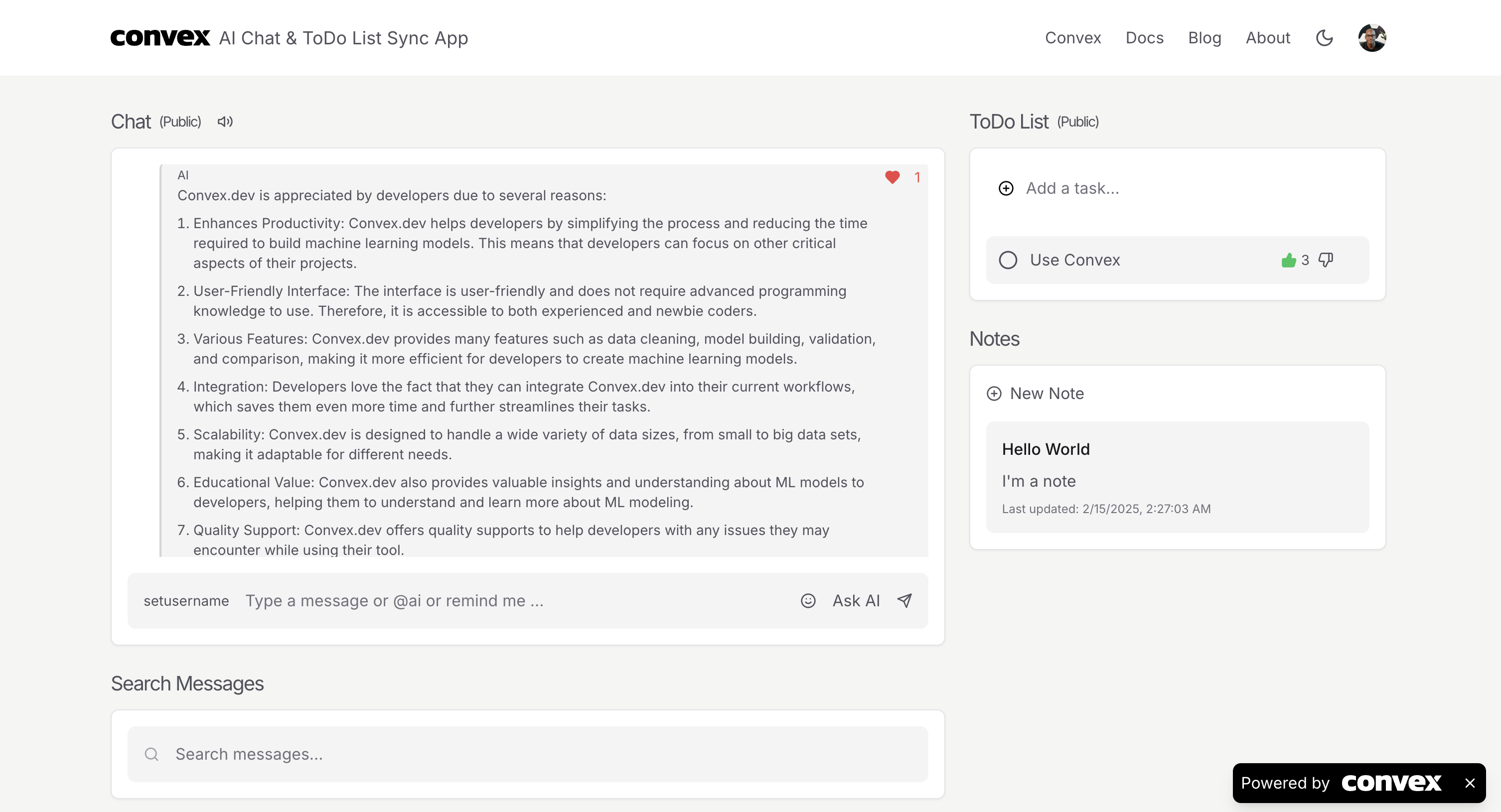Image resolution: width=1501 pixels, height=812 pixels.
Task: Mute the chat speaker icon
Action: coord(224,122)
